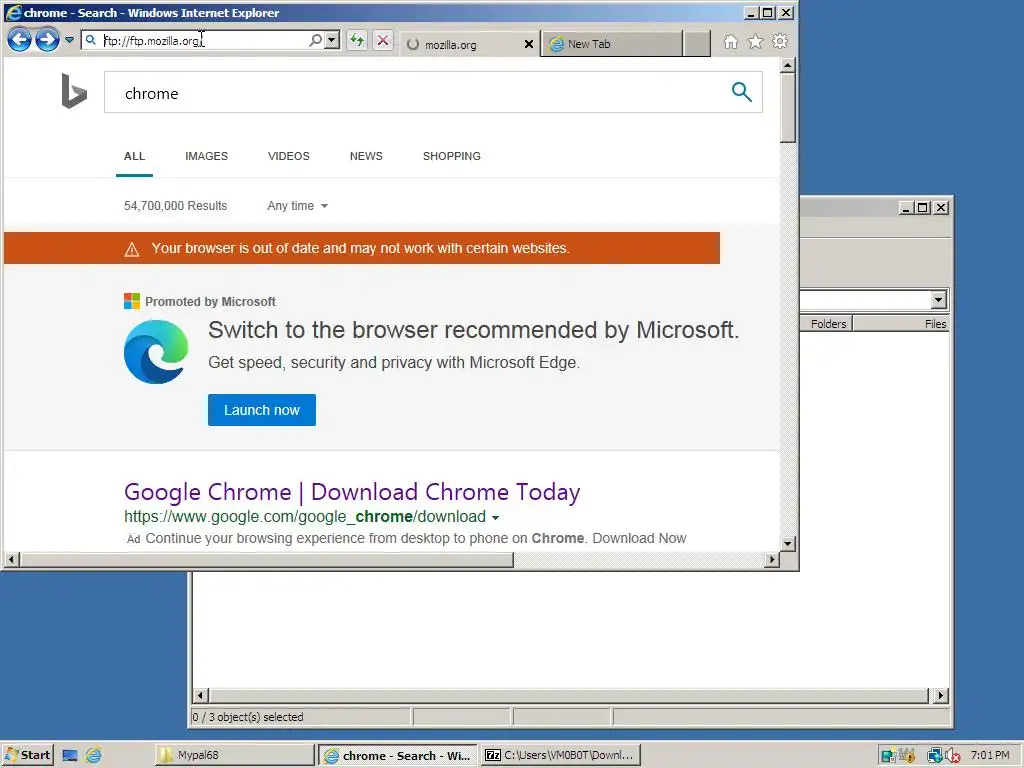Minimize the 7-Zip background window
1024x768 pixels.
(906, 208)
